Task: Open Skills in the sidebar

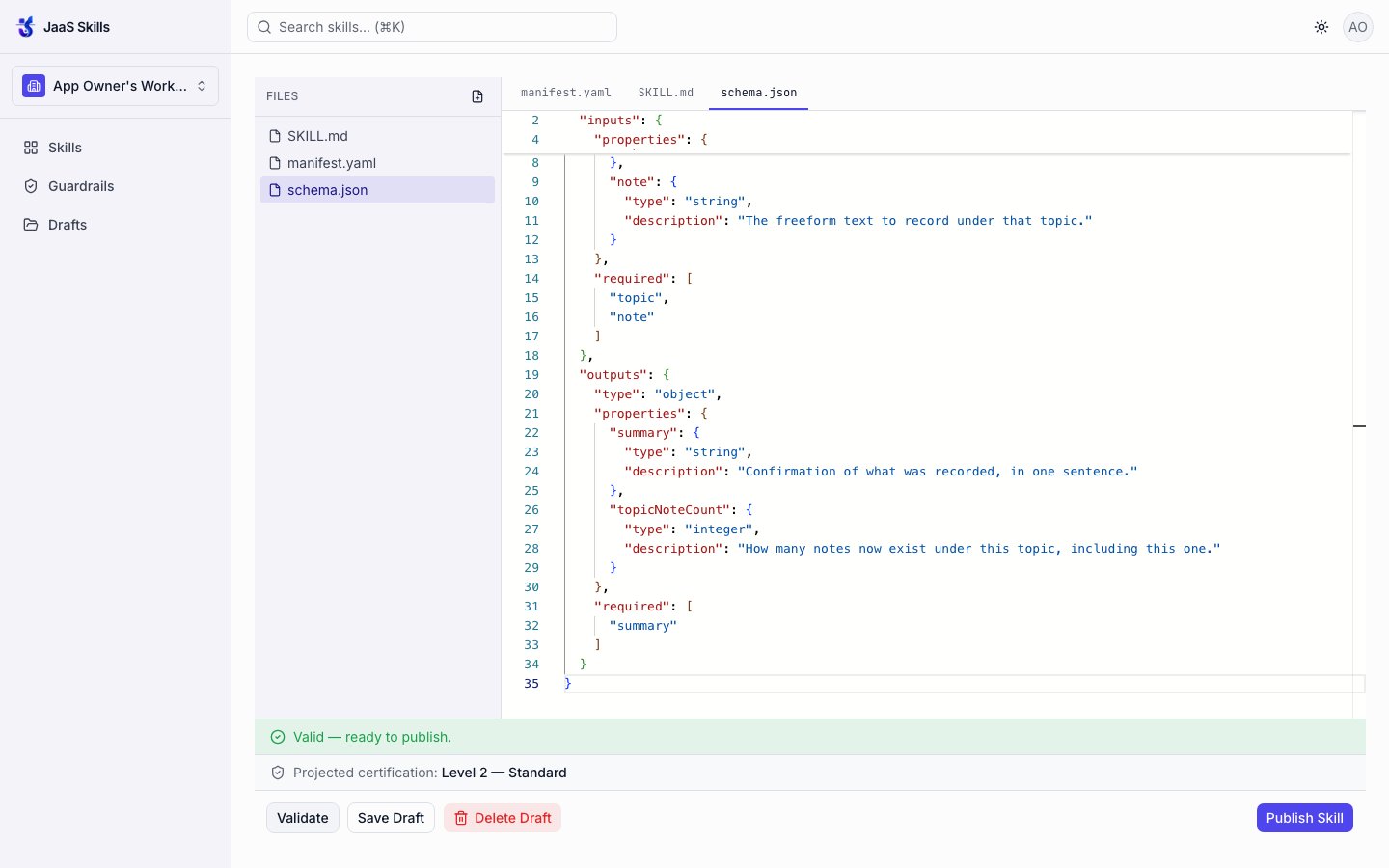Action: pyautogui.click(x=115, y=148)
